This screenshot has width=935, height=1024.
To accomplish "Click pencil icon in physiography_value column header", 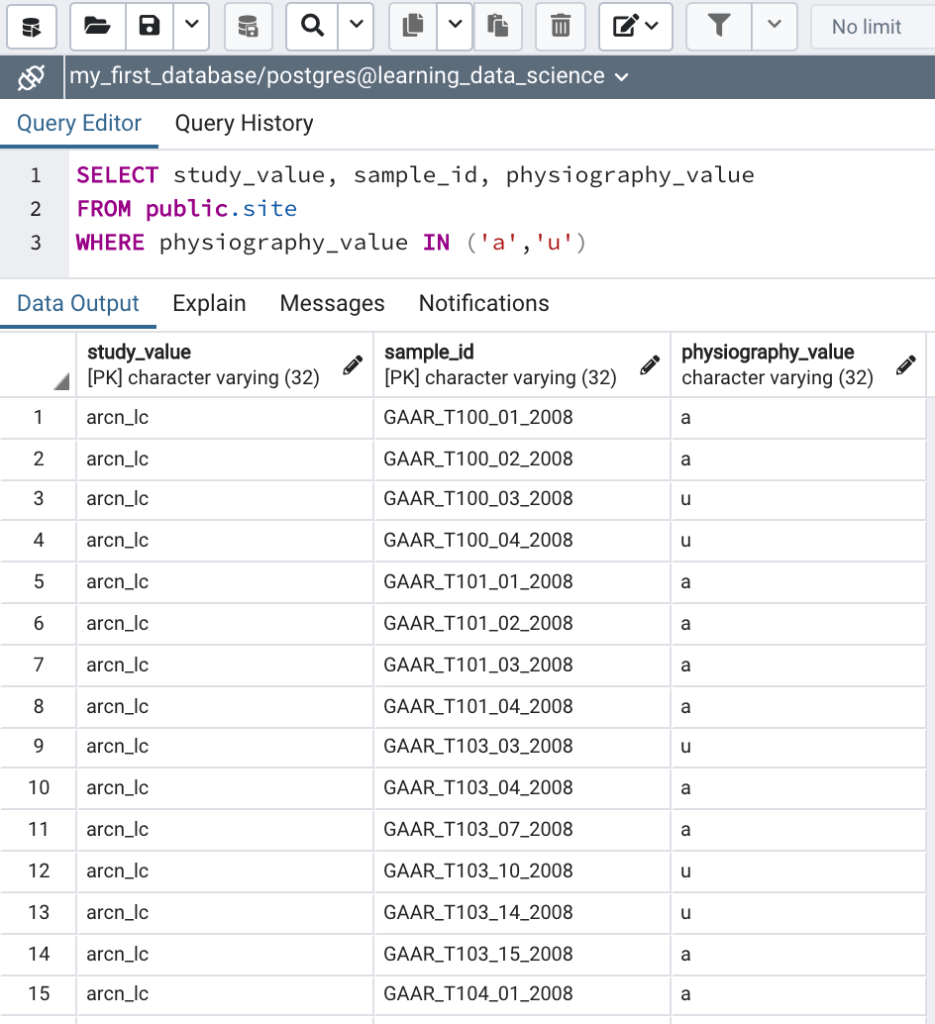I will tap(906, 365).
